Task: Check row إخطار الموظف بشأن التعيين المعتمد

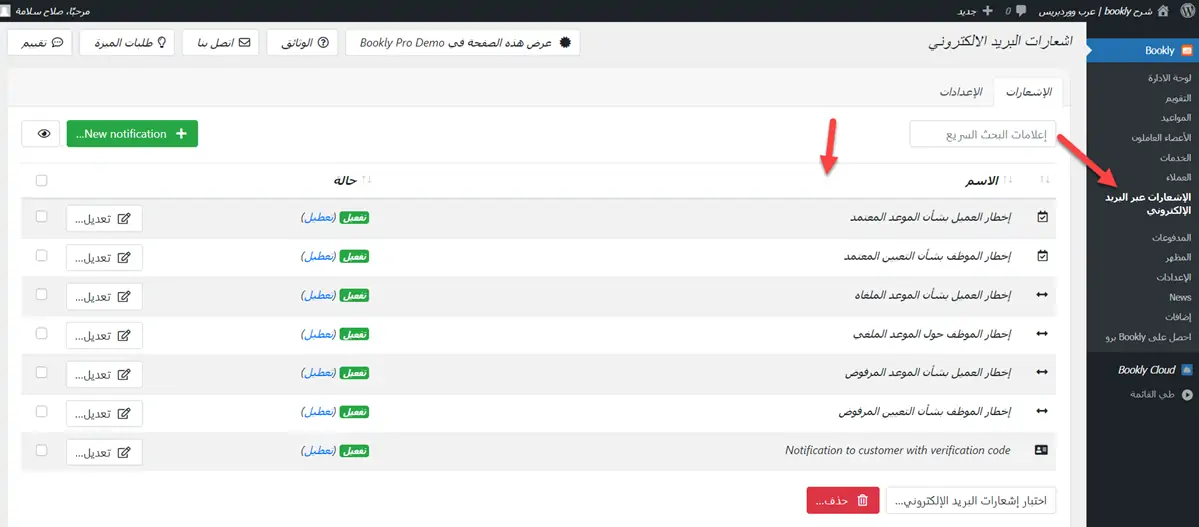Action: click(41, 255)
